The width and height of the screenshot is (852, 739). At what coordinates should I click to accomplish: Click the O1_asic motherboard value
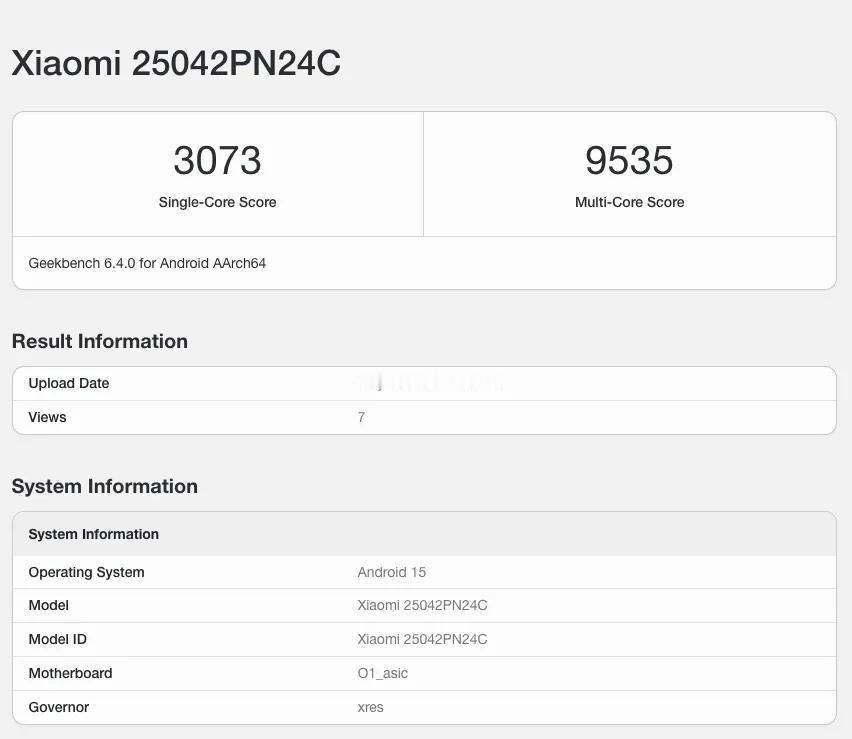click(x=383, y=673)
